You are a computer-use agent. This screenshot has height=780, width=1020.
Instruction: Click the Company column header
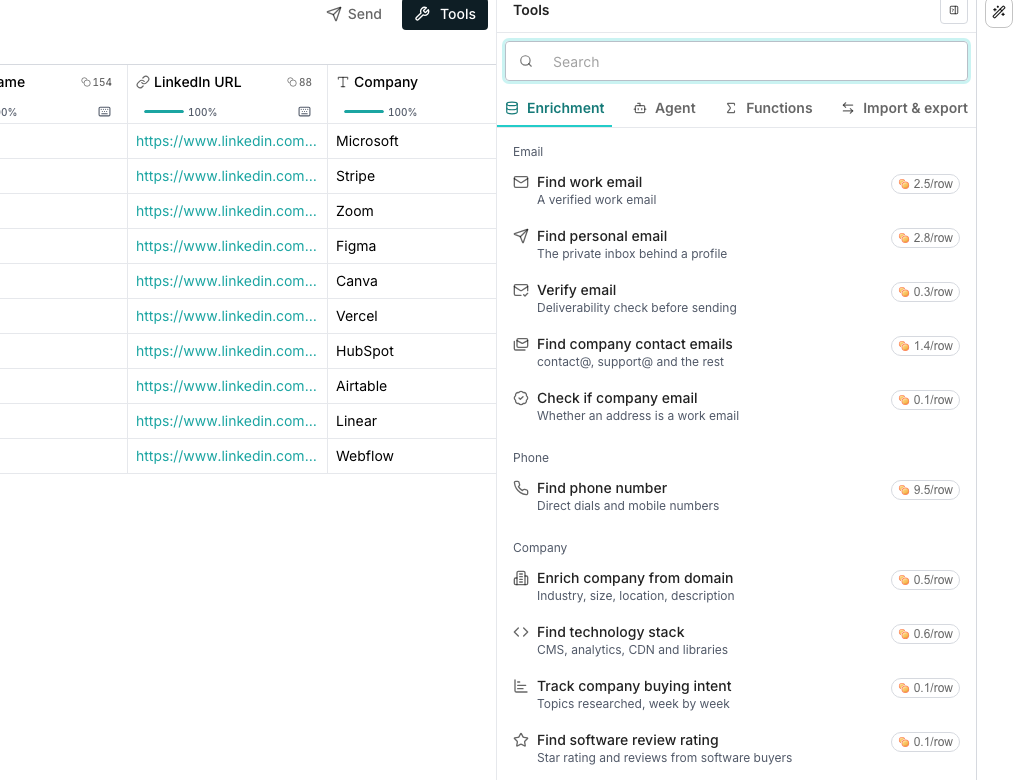pos(412,94)
